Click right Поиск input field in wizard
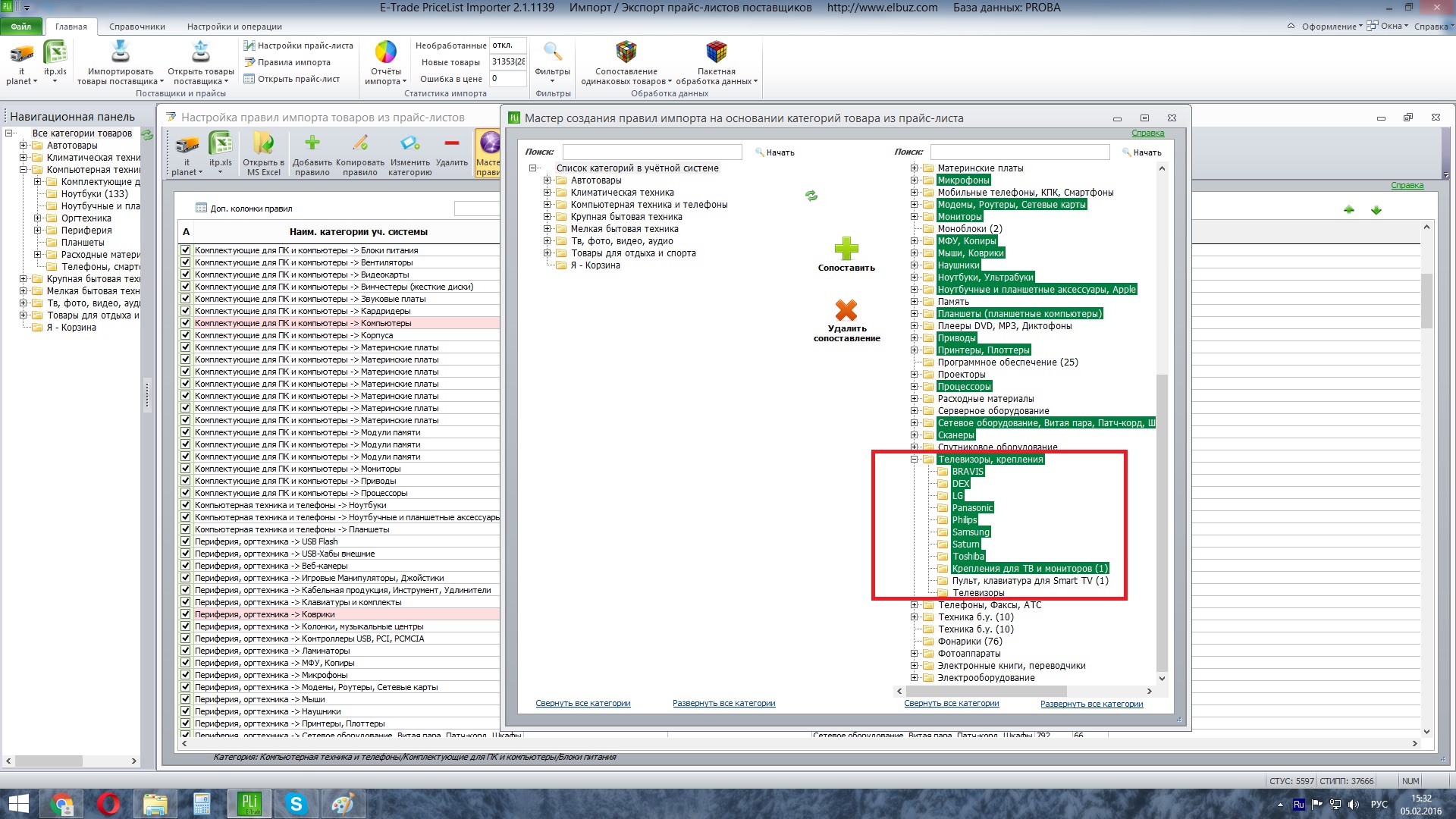The image size is (1456, 819). tap(1020, 152)
